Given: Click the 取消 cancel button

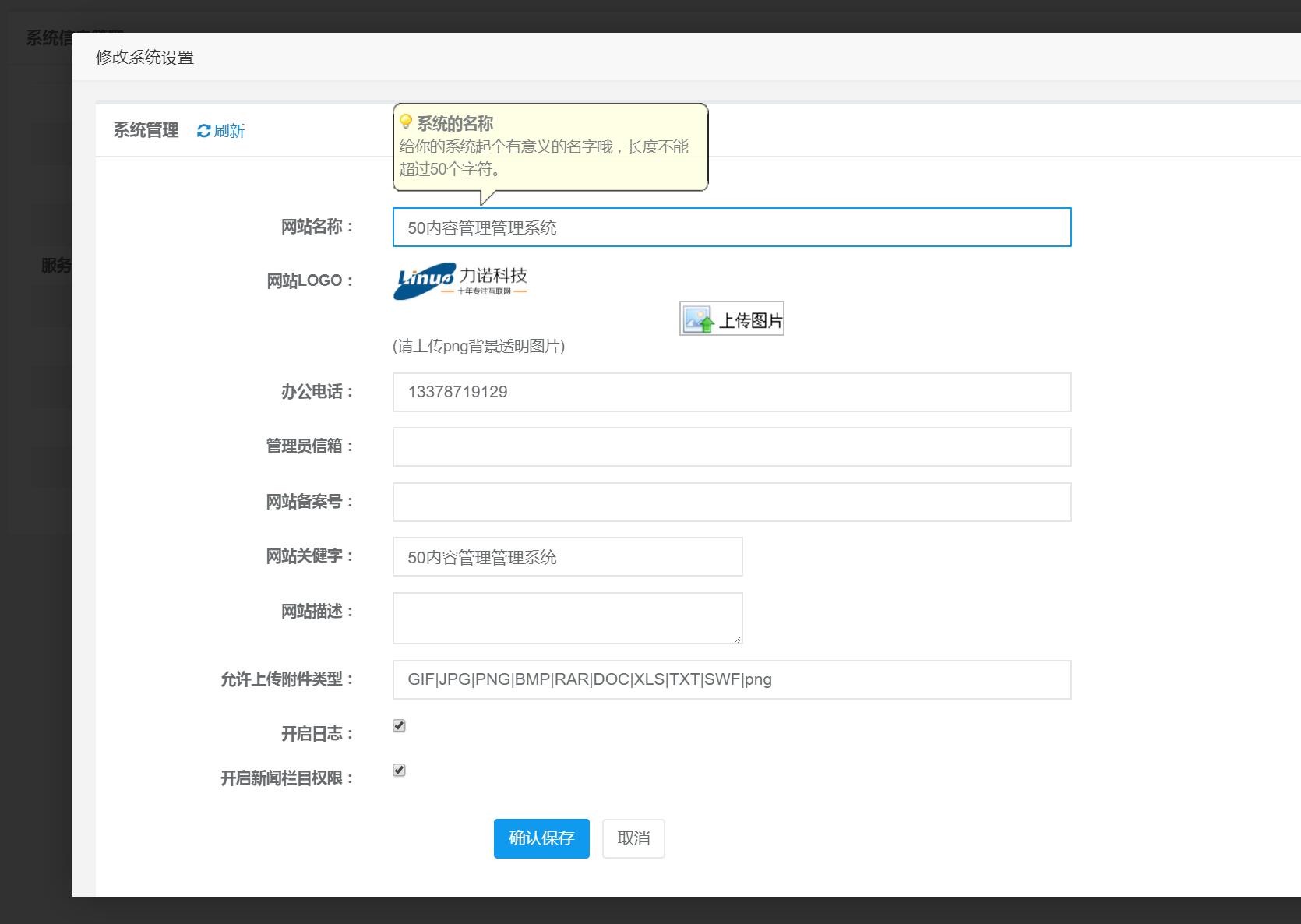Looking at the screenshot, I should click(633, 838).
